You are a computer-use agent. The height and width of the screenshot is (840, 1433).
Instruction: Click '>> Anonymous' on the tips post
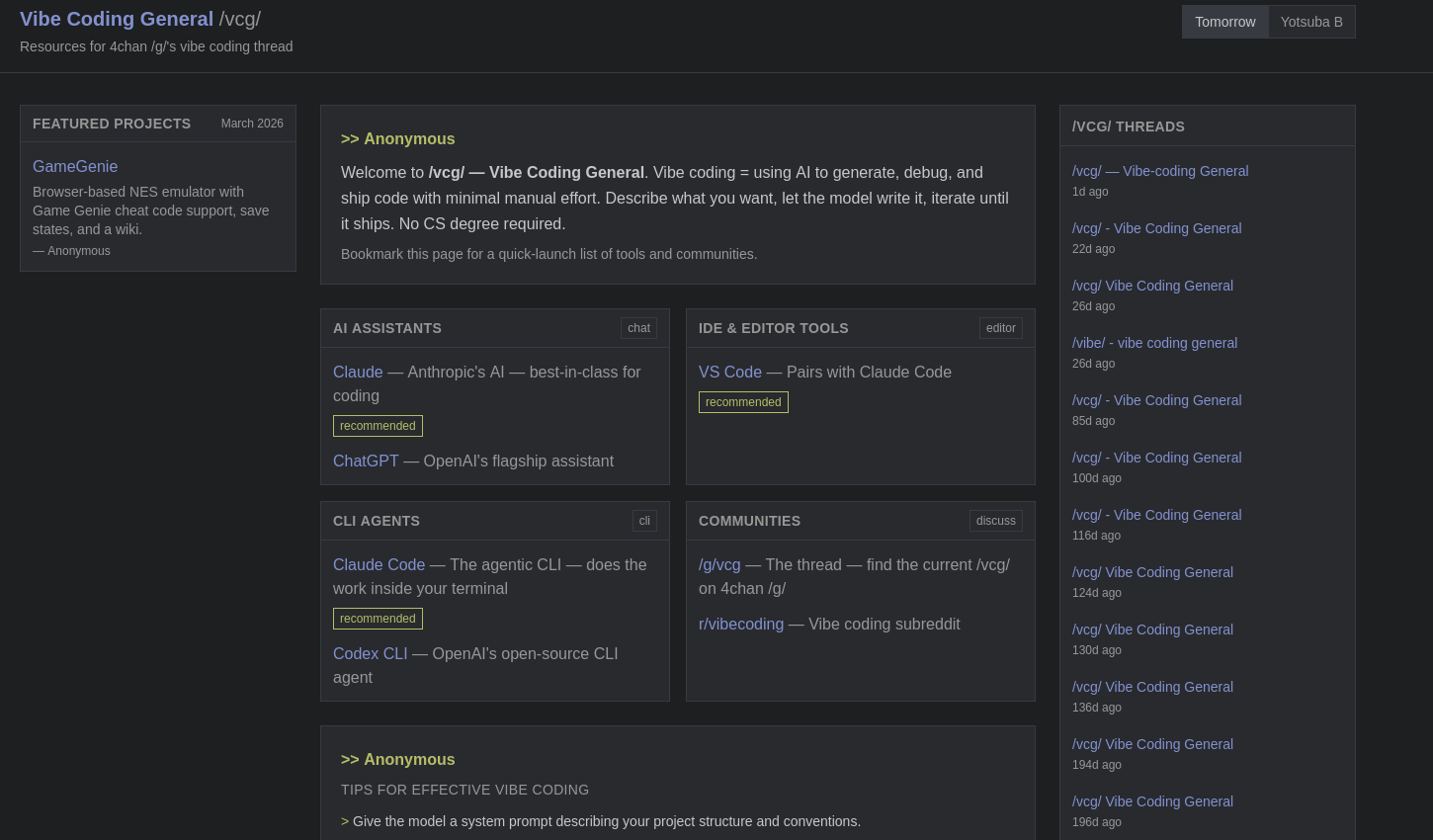click(x=398, y=760)
